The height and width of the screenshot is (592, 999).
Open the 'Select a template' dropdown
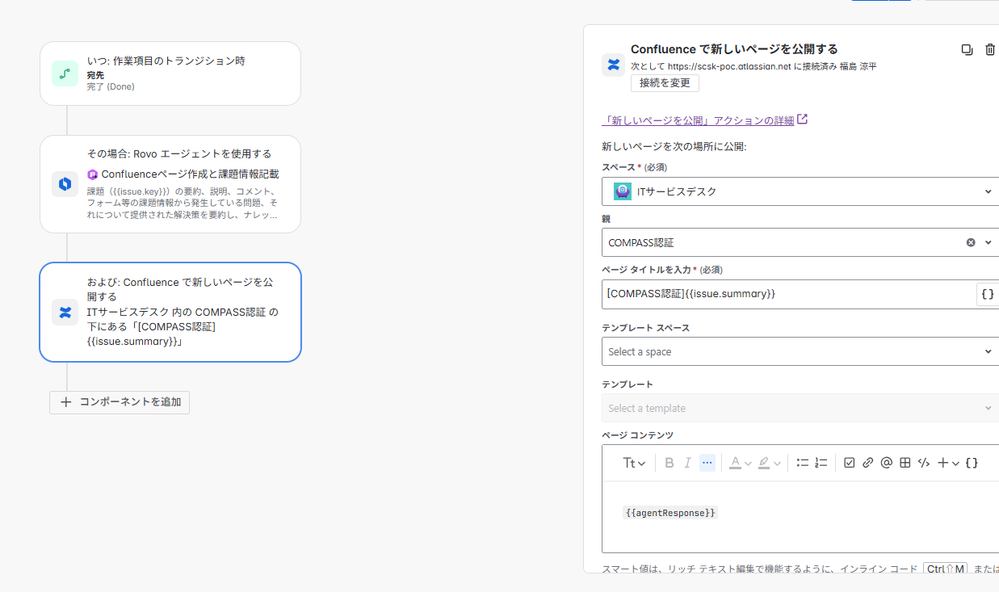coord(800,408)
